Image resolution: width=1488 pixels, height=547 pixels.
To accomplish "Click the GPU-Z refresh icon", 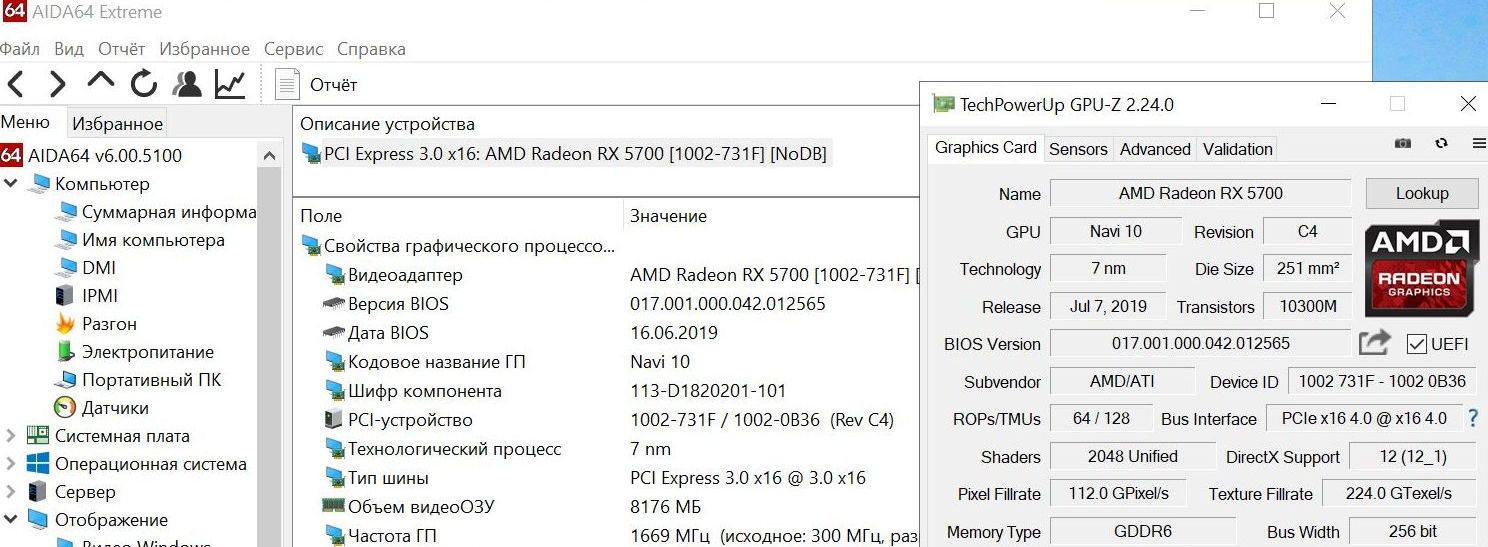I will tap(1441, 144).
